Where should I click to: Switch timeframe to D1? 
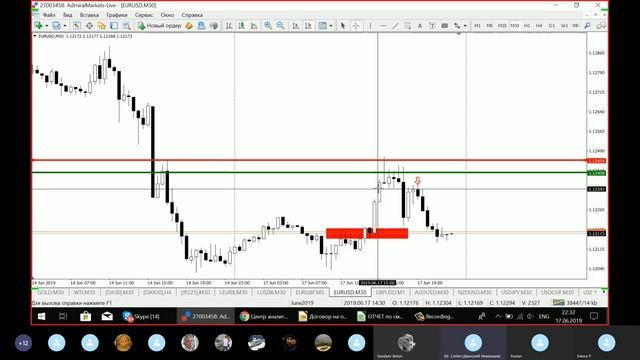click(x=552, y=26)
